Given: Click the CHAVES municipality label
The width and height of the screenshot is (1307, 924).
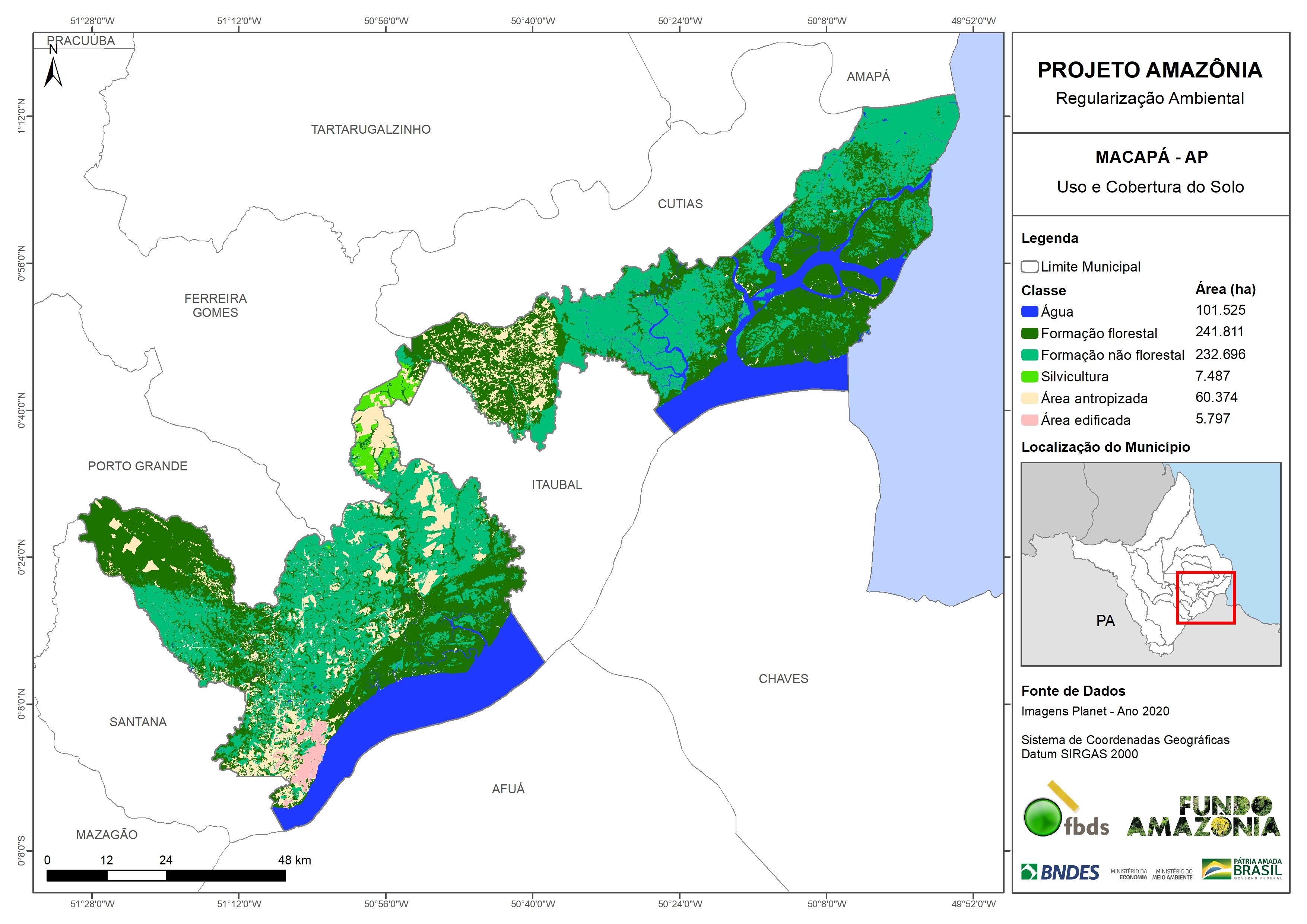Looking at the screenshot, I should pyautogui.click(x=783, y=679).
